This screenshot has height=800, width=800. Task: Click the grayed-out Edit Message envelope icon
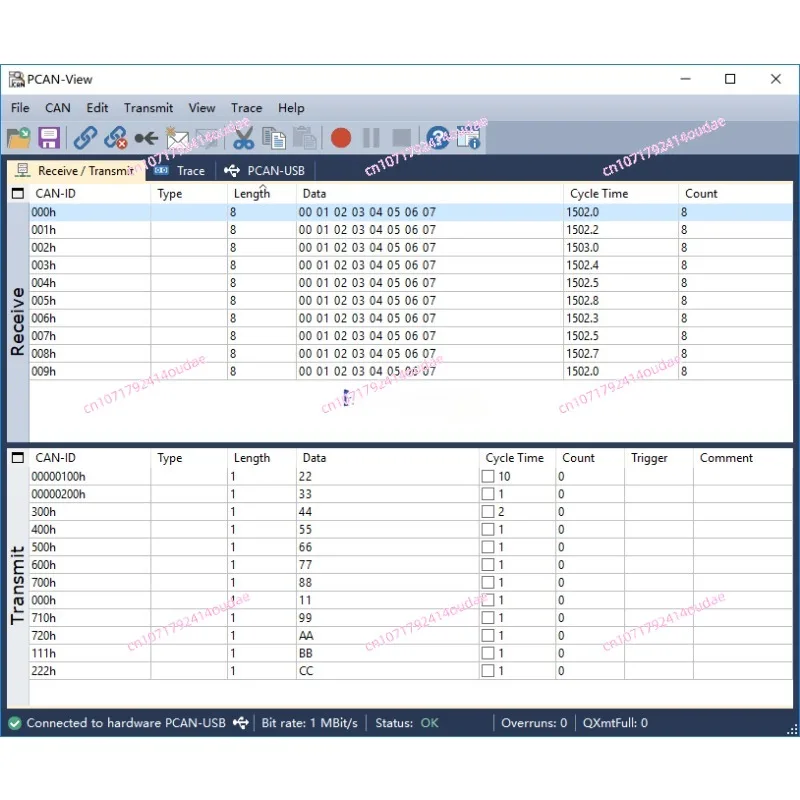(x=208, y=138)
